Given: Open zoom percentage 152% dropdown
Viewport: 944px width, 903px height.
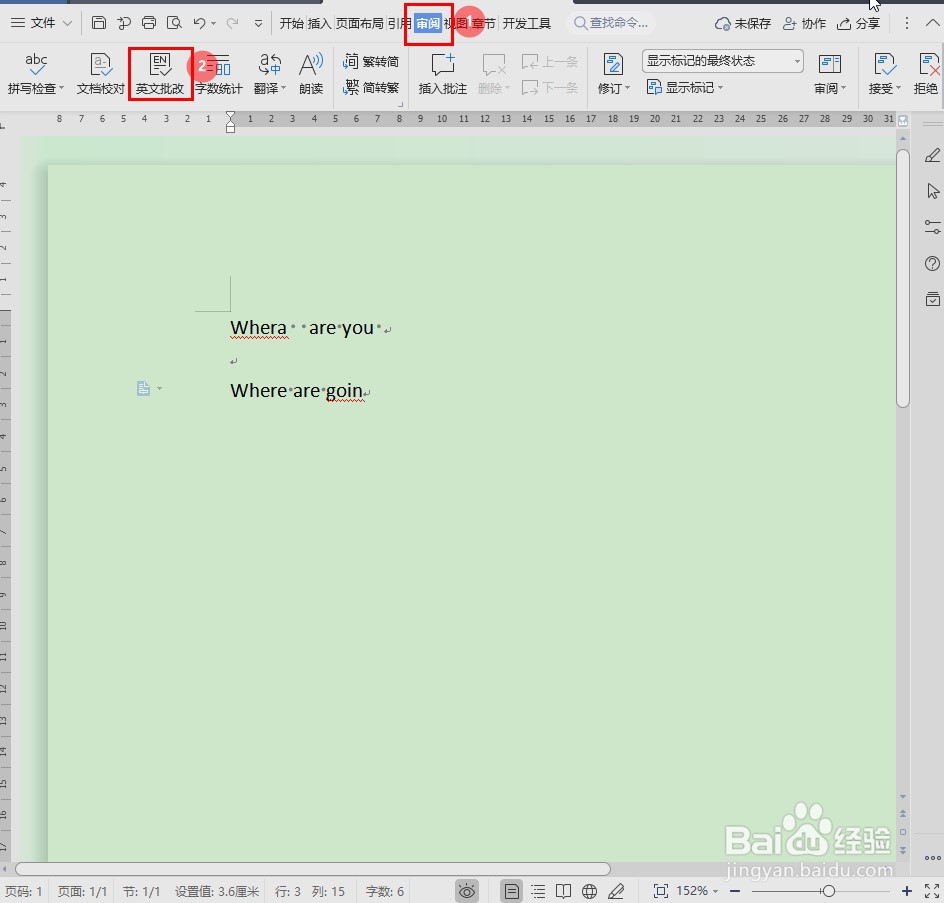Looking at the screenshot, I should coord(715,891).
